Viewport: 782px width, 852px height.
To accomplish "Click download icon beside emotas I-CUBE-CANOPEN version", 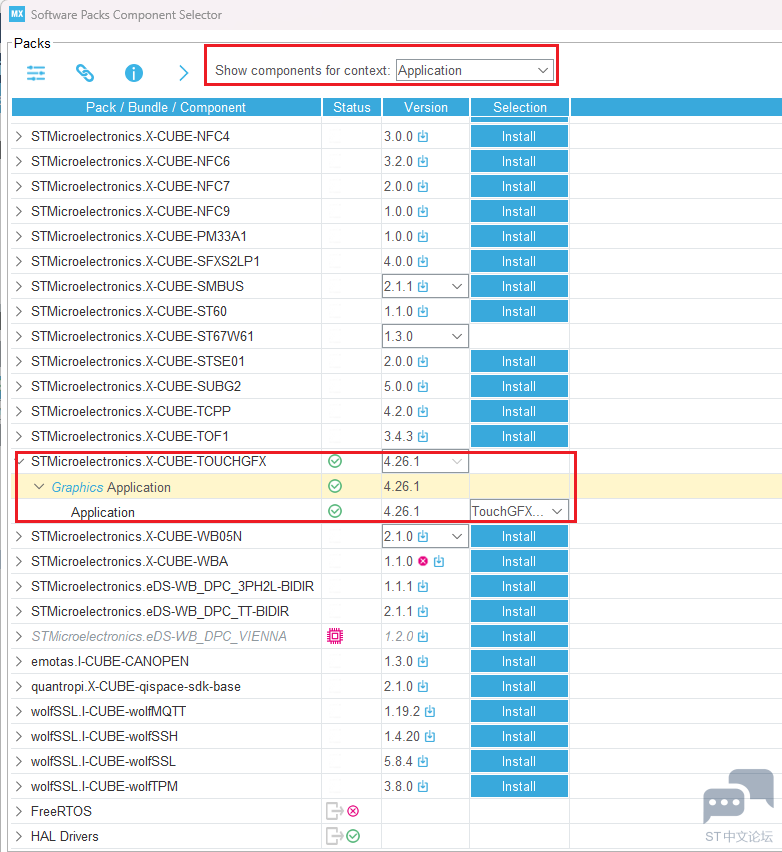I will click(x=423, y=661).
